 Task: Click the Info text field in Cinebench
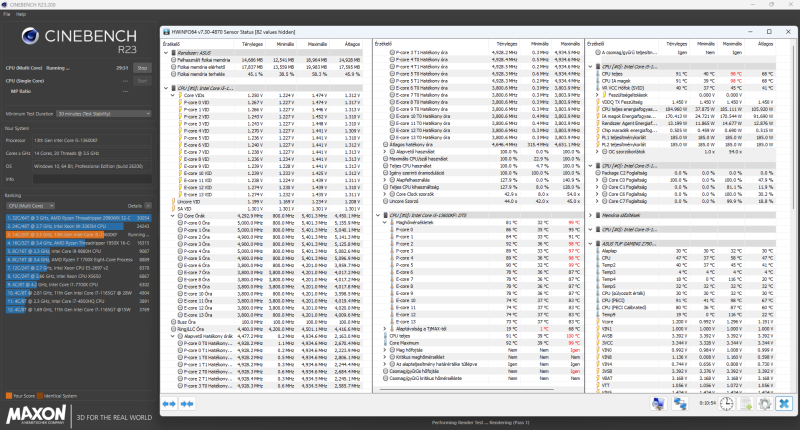pyautogui.click(x=92, y=179)
